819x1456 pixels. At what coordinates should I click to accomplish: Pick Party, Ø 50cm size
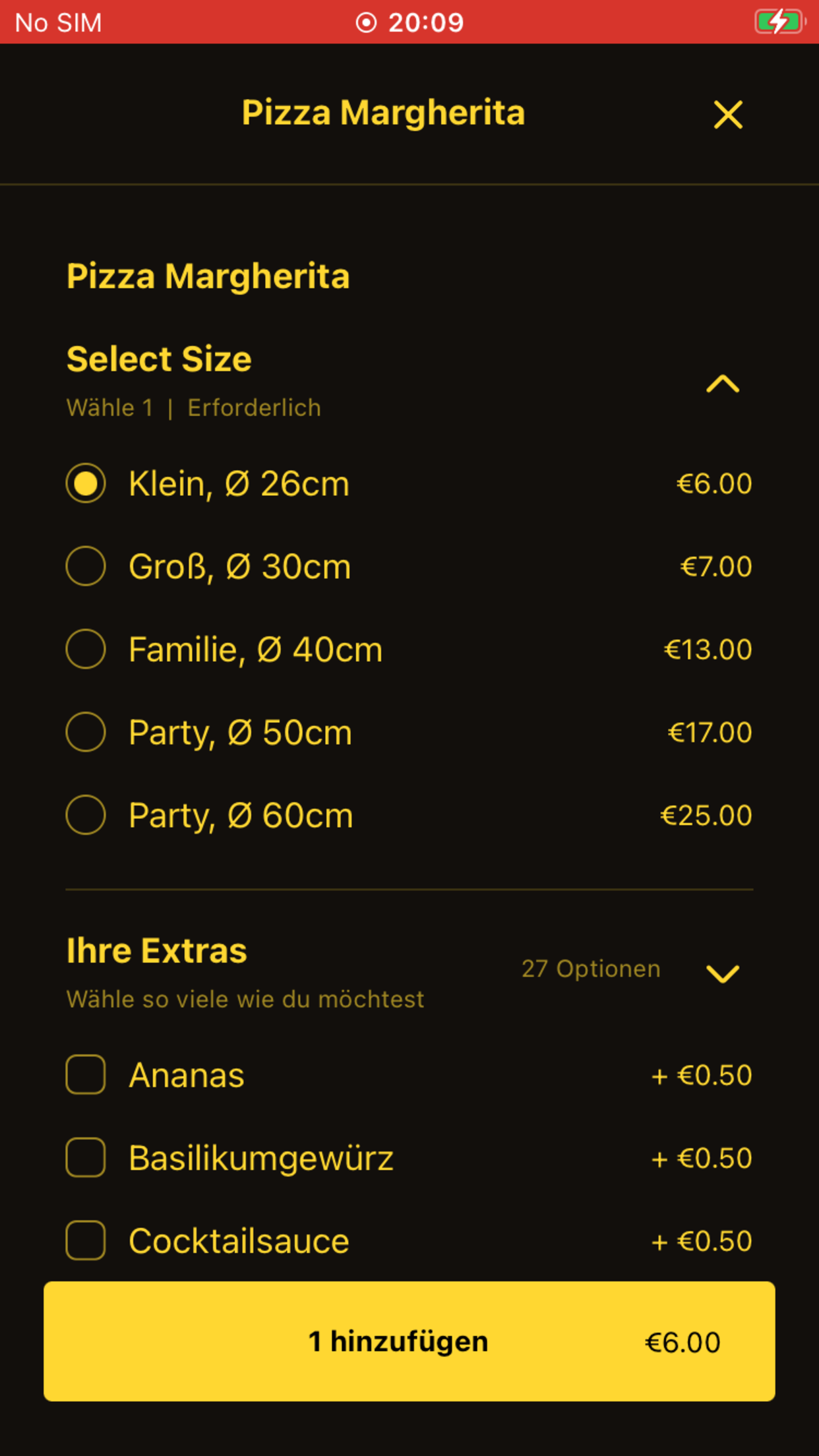click(x=86, y=732)
